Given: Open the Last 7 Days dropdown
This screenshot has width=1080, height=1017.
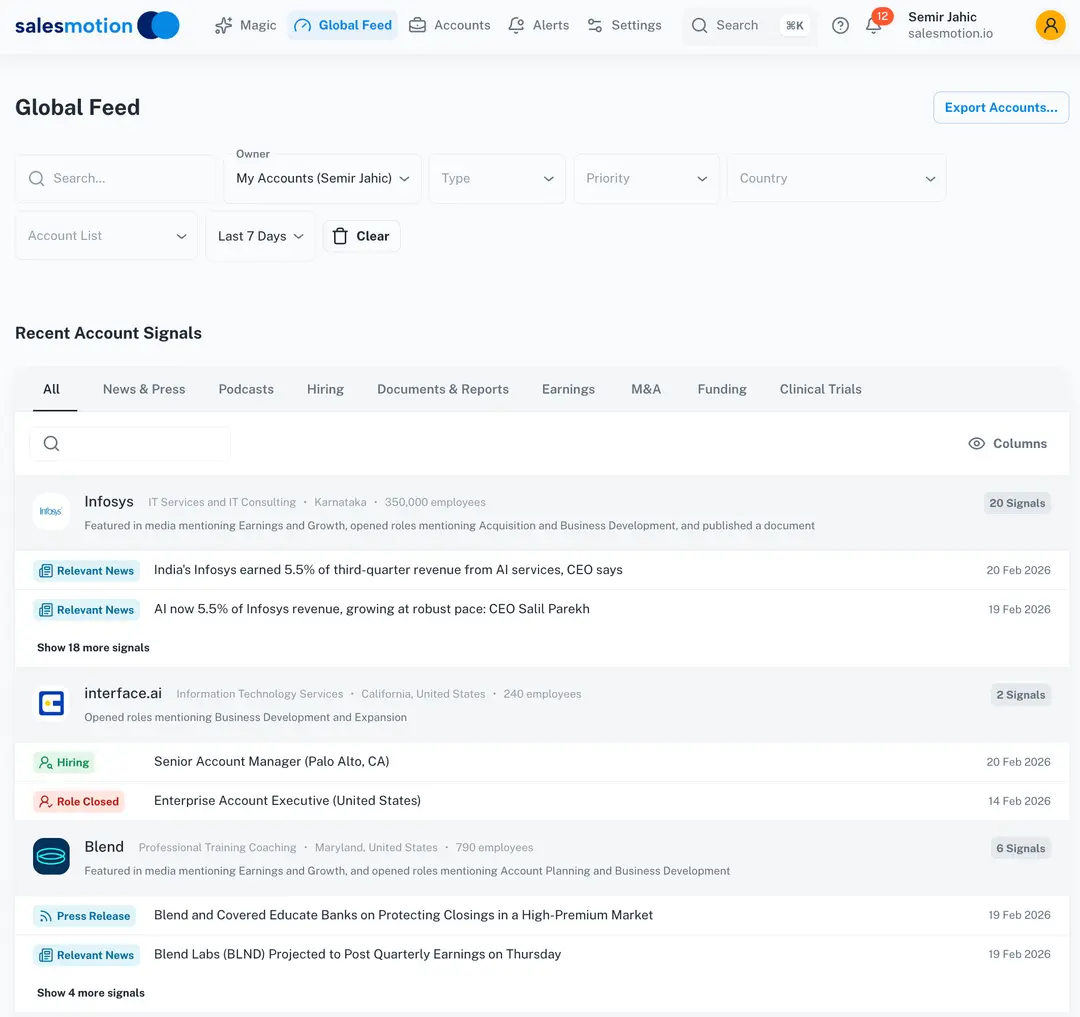Looking at the screenshot, I should pos(260,236).
